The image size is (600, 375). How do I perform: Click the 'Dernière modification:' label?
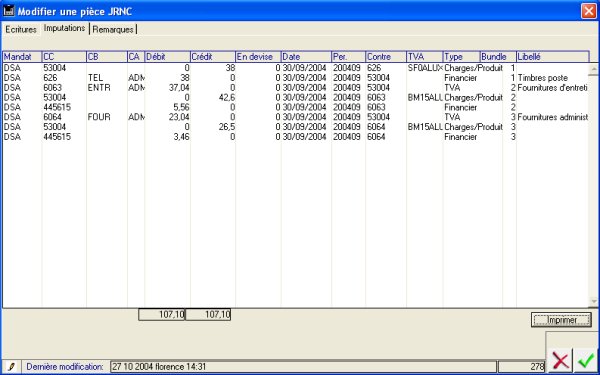(x=65, y=367)
